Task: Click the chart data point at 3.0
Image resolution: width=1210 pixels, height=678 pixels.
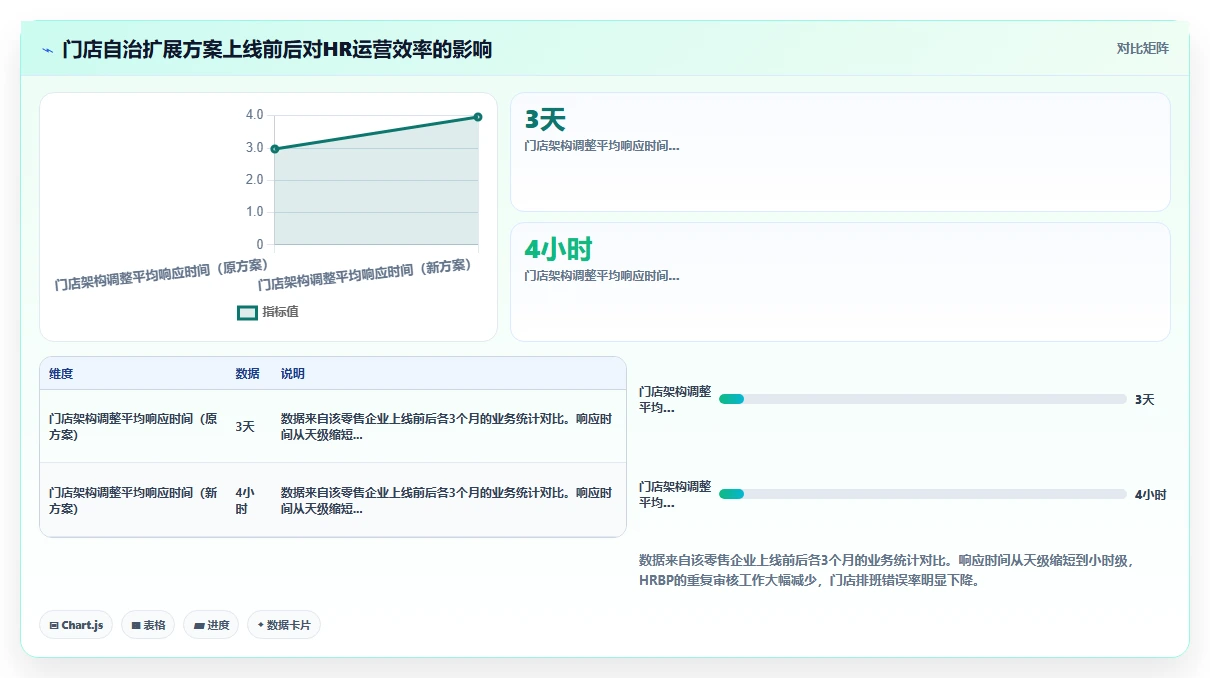Action: click(x=275, y=149)
